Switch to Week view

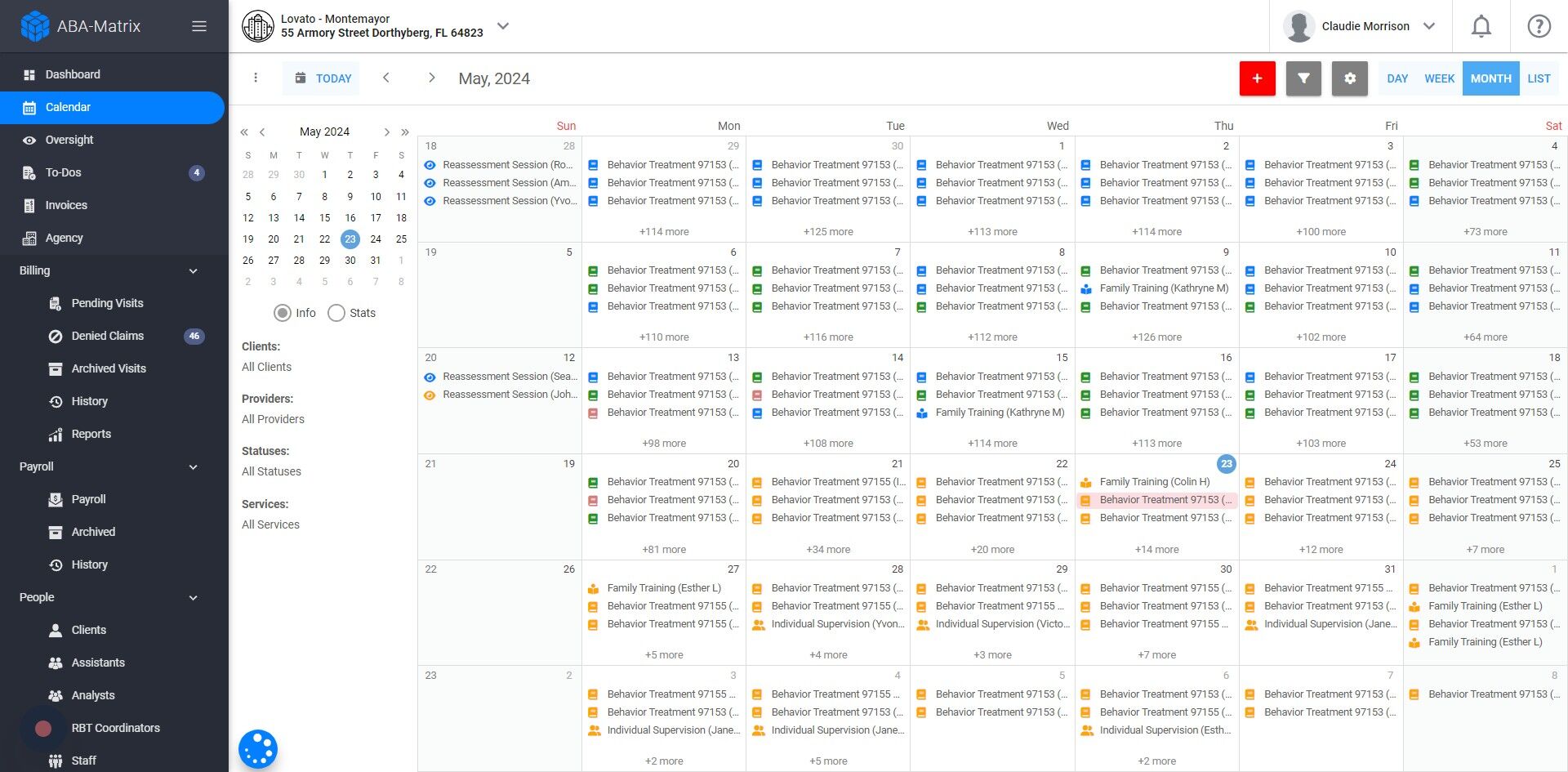1439,78
